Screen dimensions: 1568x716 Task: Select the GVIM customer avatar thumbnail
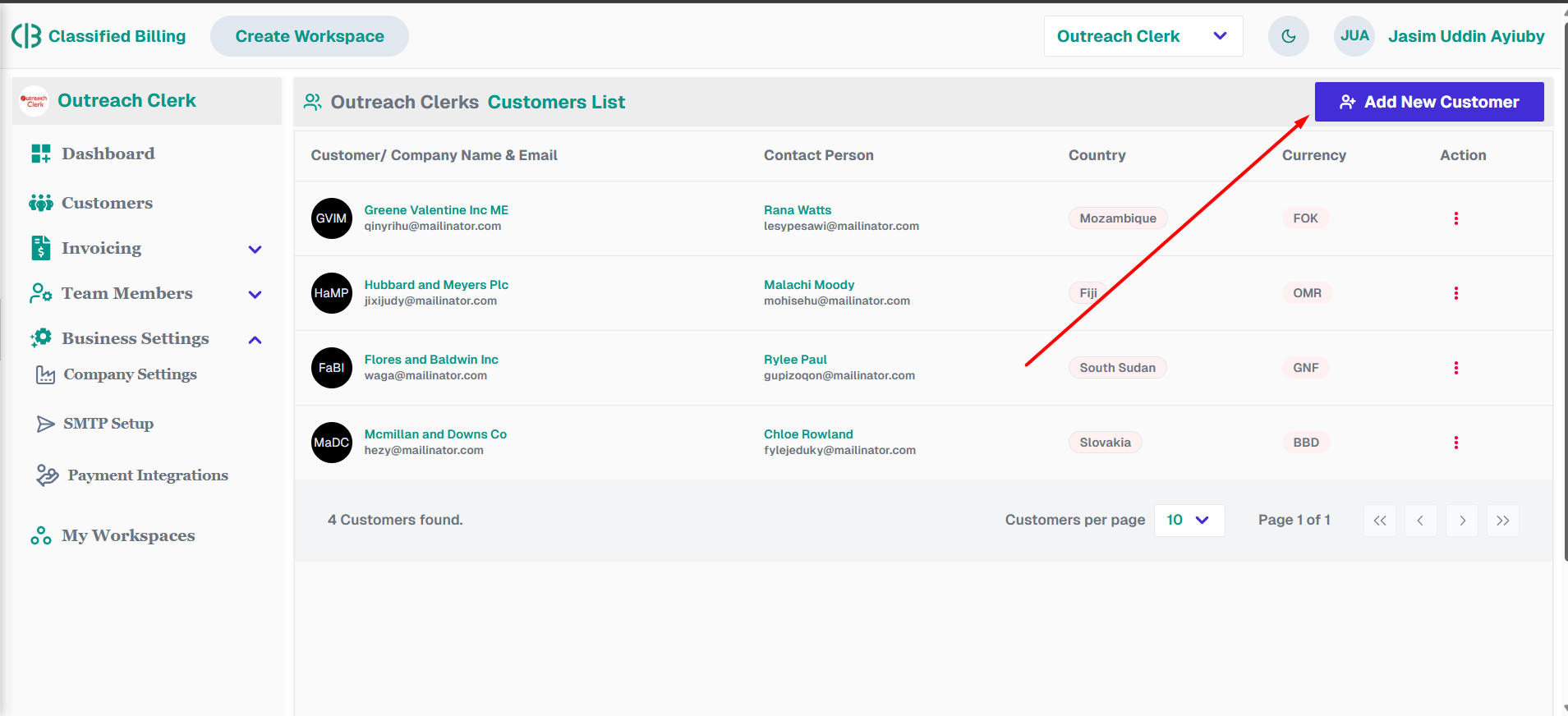click(x=331, y=218)
